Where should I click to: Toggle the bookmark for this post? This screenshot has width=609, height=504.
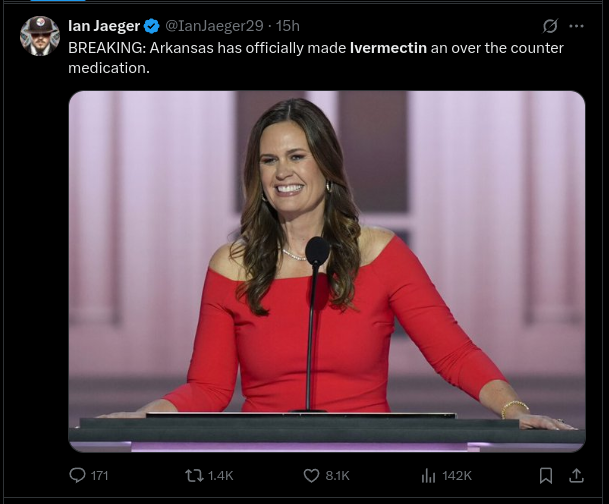coord(546,475)
